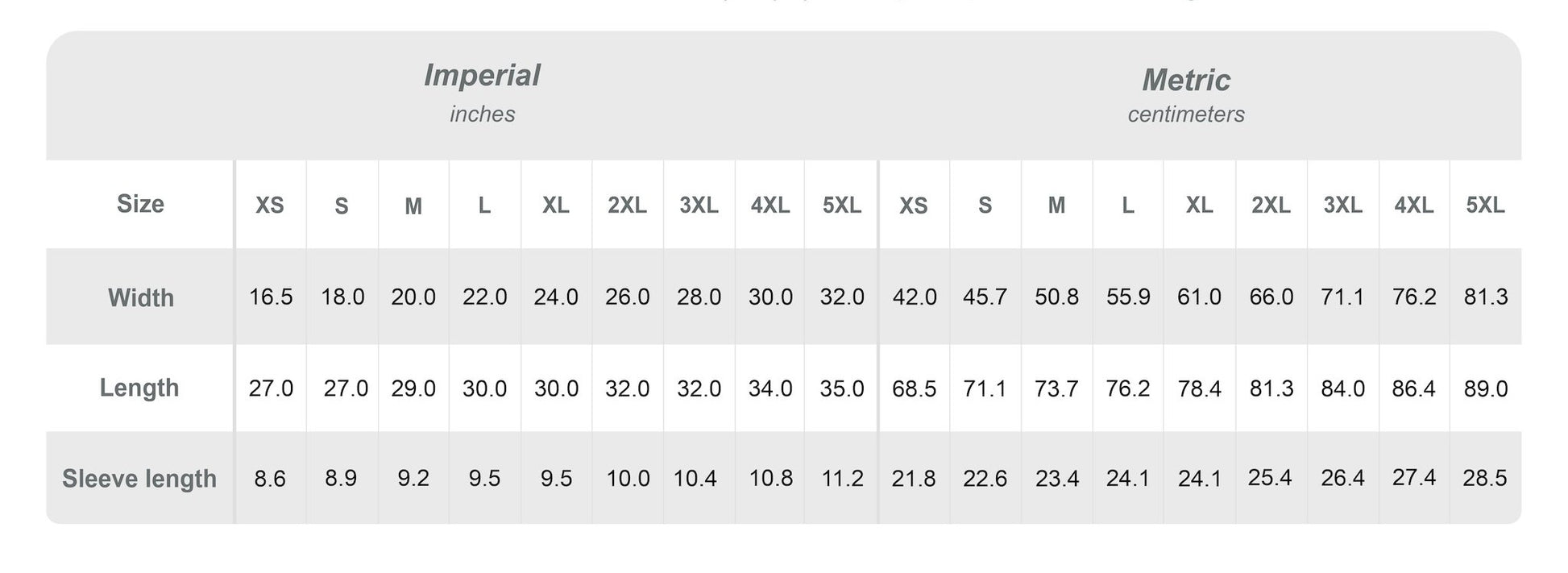The height and width of the screenshot is (573, 1568).
Task: Click the metric XS column header
Action: 914,206
